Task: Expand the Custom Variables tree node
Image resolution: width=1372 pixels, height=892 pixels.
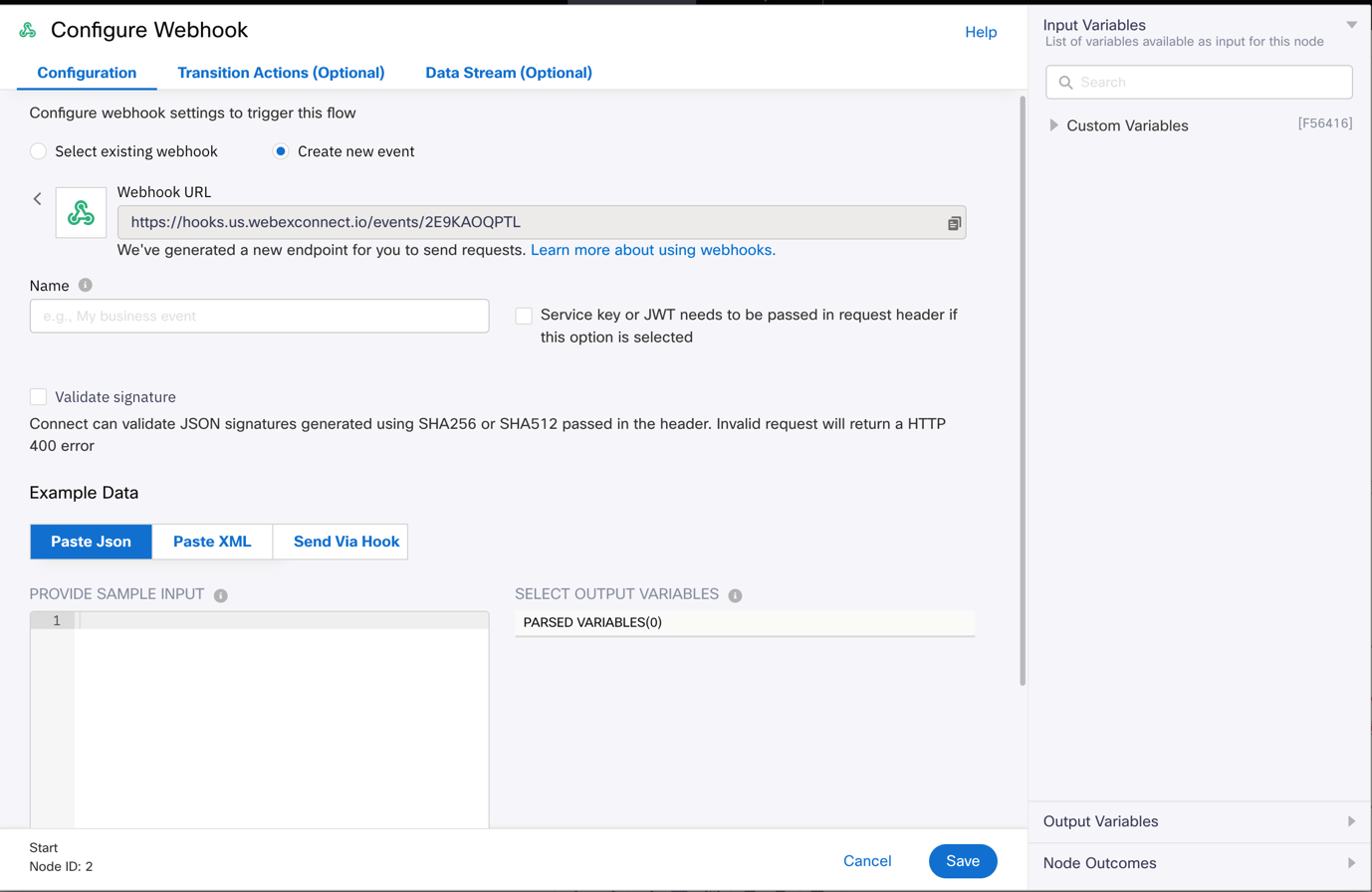Action: 1054,125
